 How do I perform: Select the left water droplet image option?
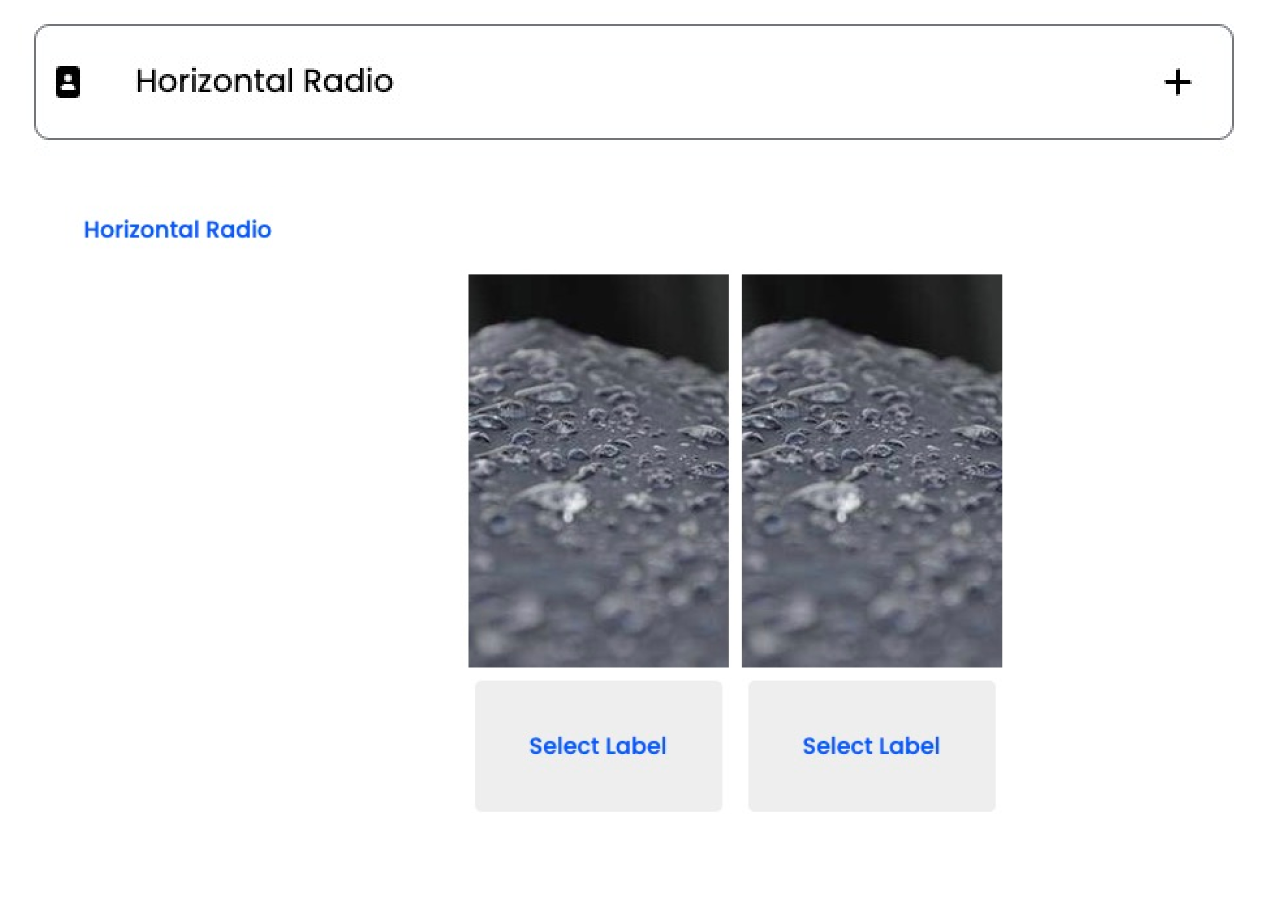598,470
